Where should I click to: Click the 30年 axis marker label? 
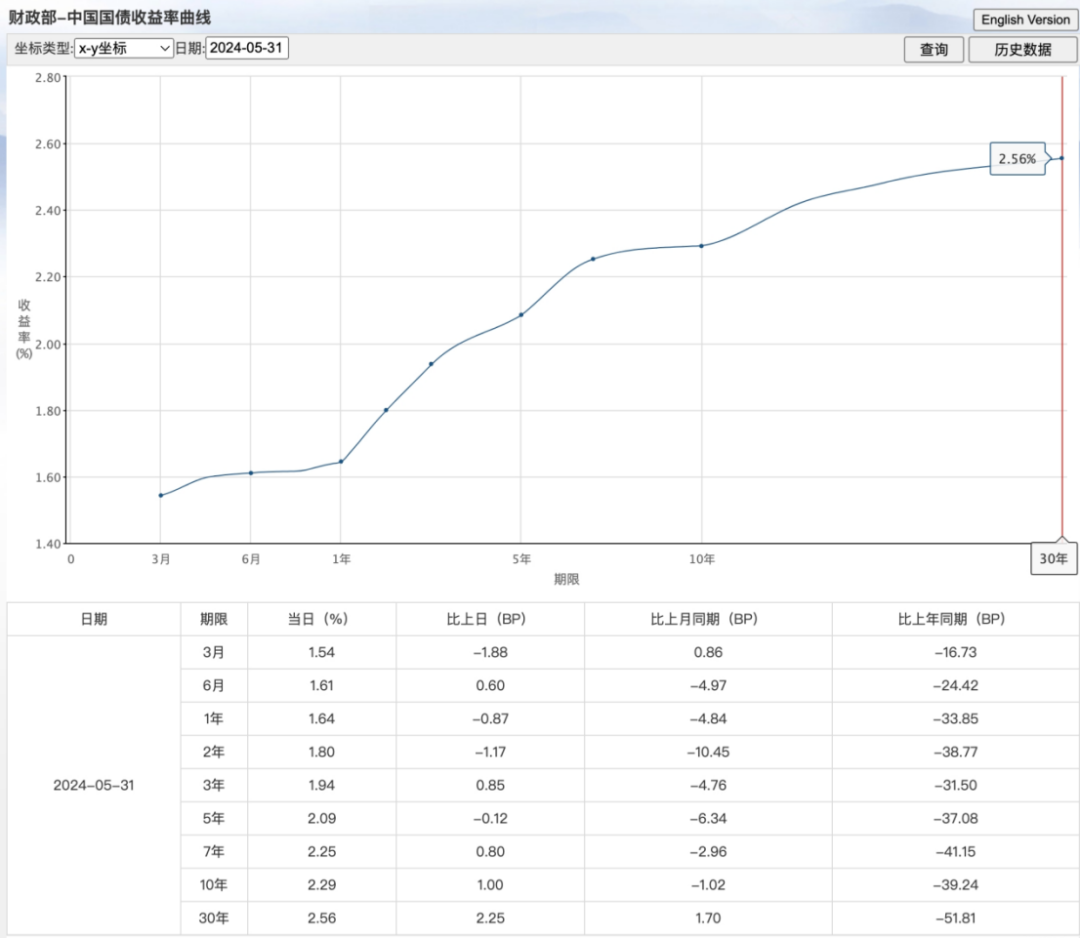tap(1053, 559)
